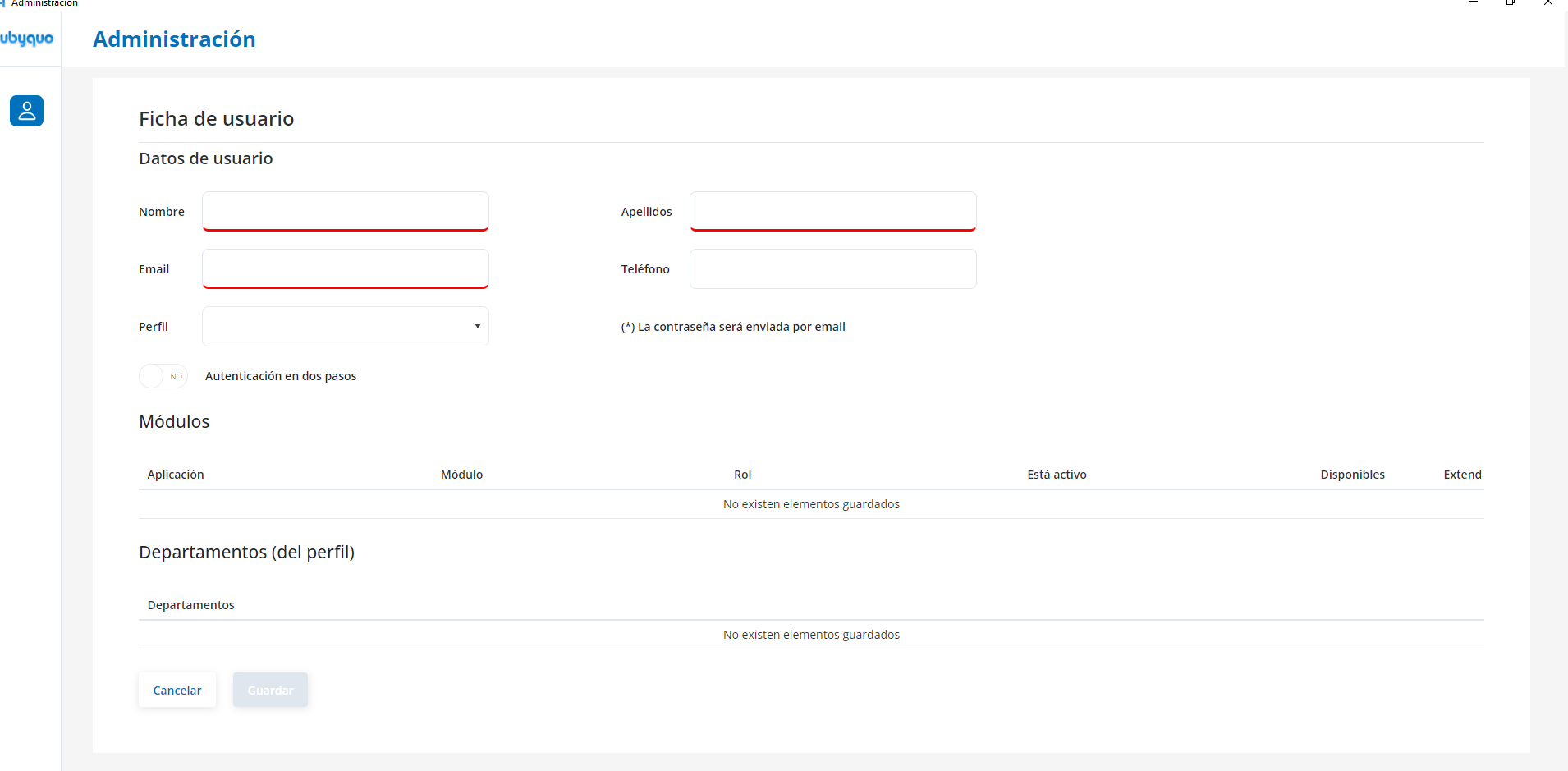Focus the Apellidos input field

pos(833,211)
